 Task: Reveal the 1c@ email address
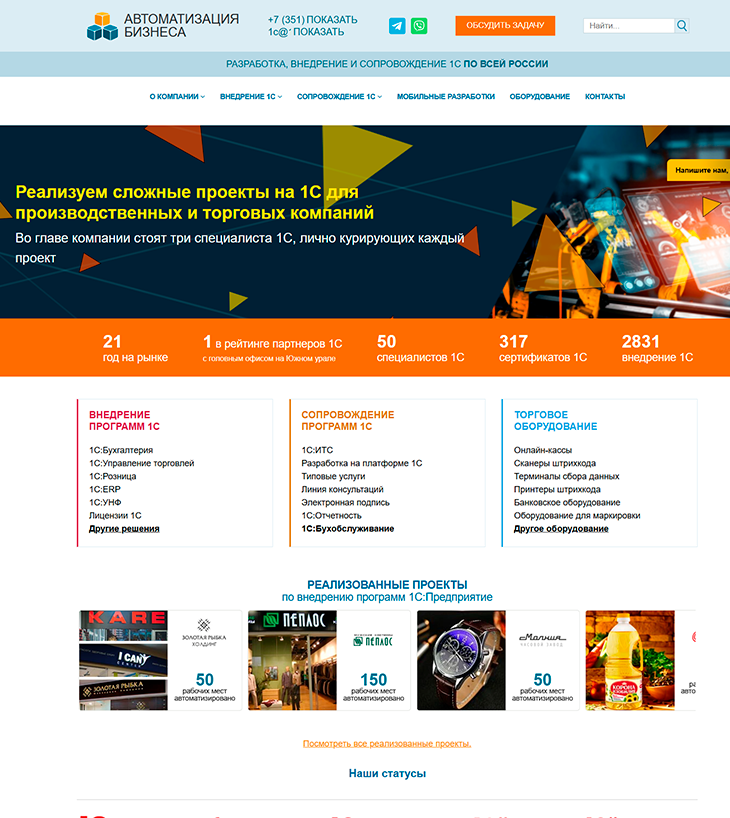point(306,32)
